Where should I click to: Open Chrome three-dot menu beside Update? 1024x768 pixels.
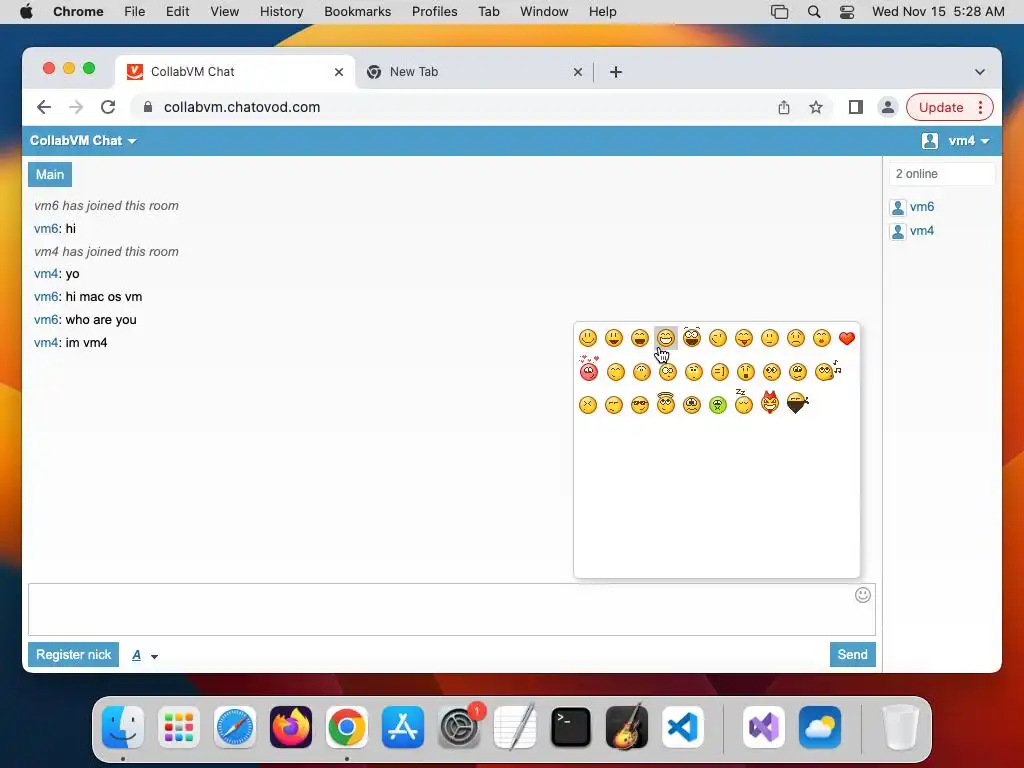pyautogui.click(x=980, y=107)
